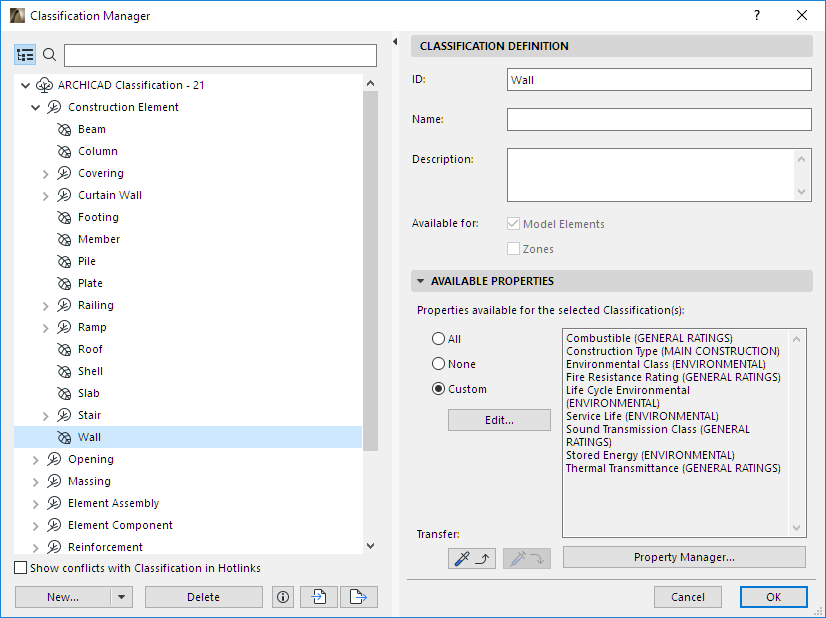Viewport: 826px width, 618px height.
Task: Click the Column leaf icon
Action: 64,152
